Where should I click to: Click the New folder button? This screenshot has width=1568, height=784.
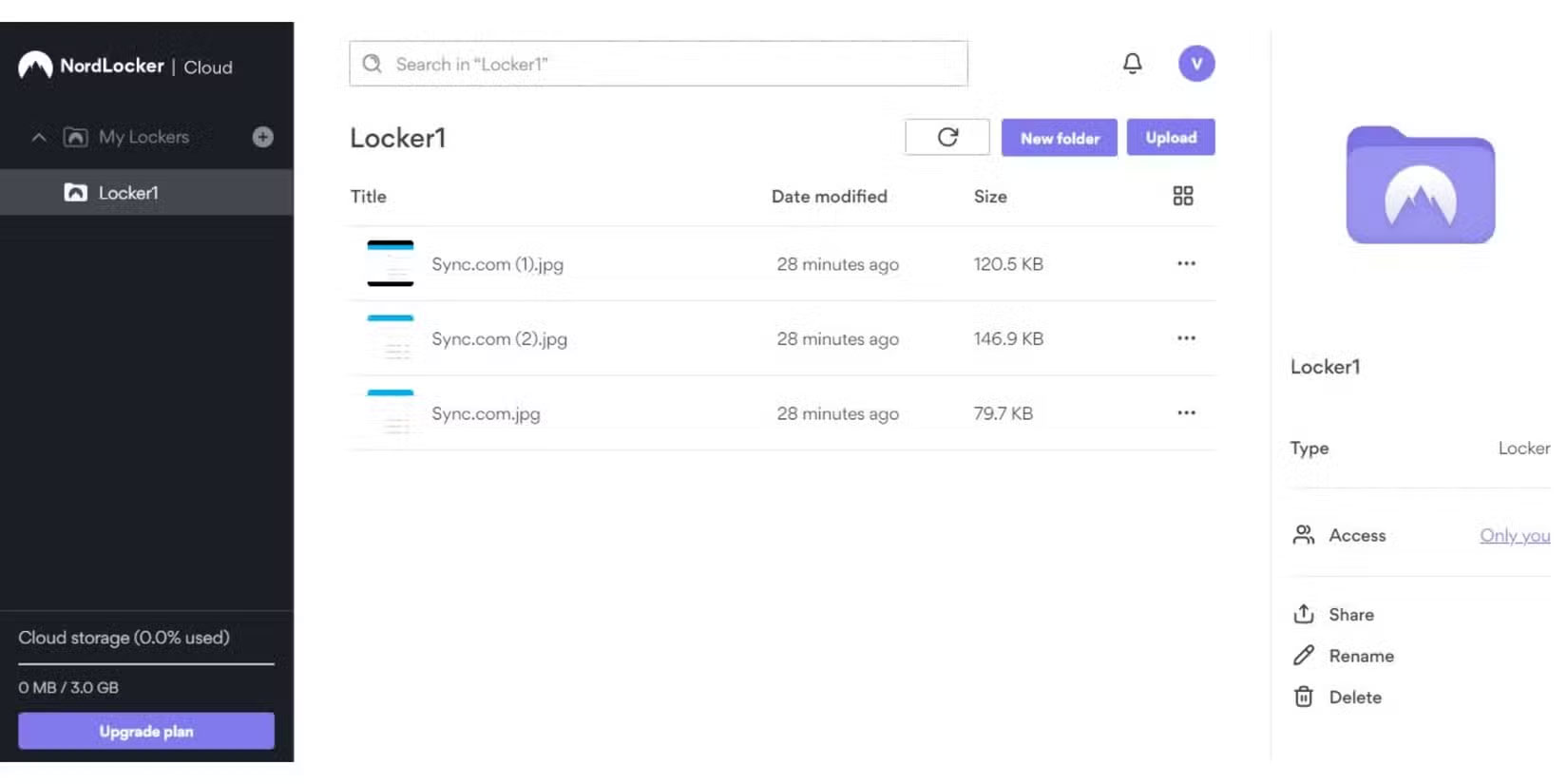pyautogui.click(x=1060, y=138)
